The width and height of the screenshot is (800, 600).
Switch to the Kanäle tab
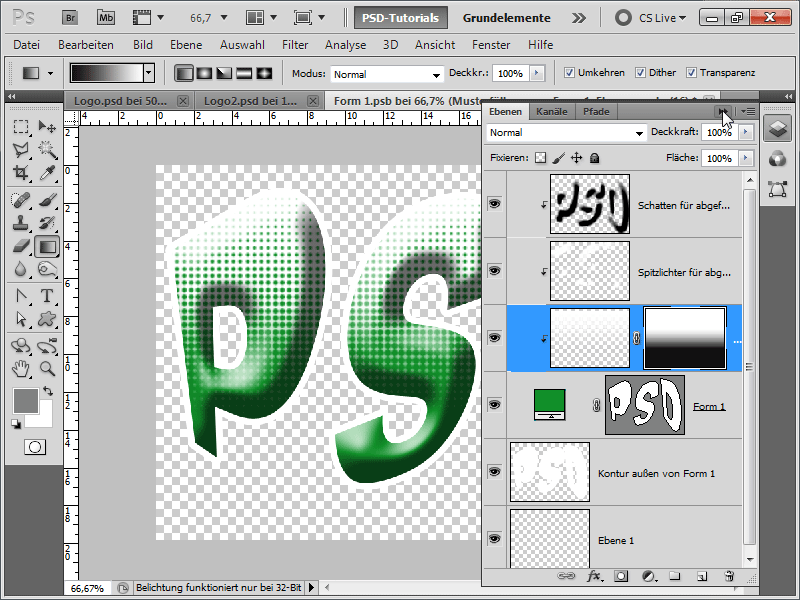pos(552,111)
